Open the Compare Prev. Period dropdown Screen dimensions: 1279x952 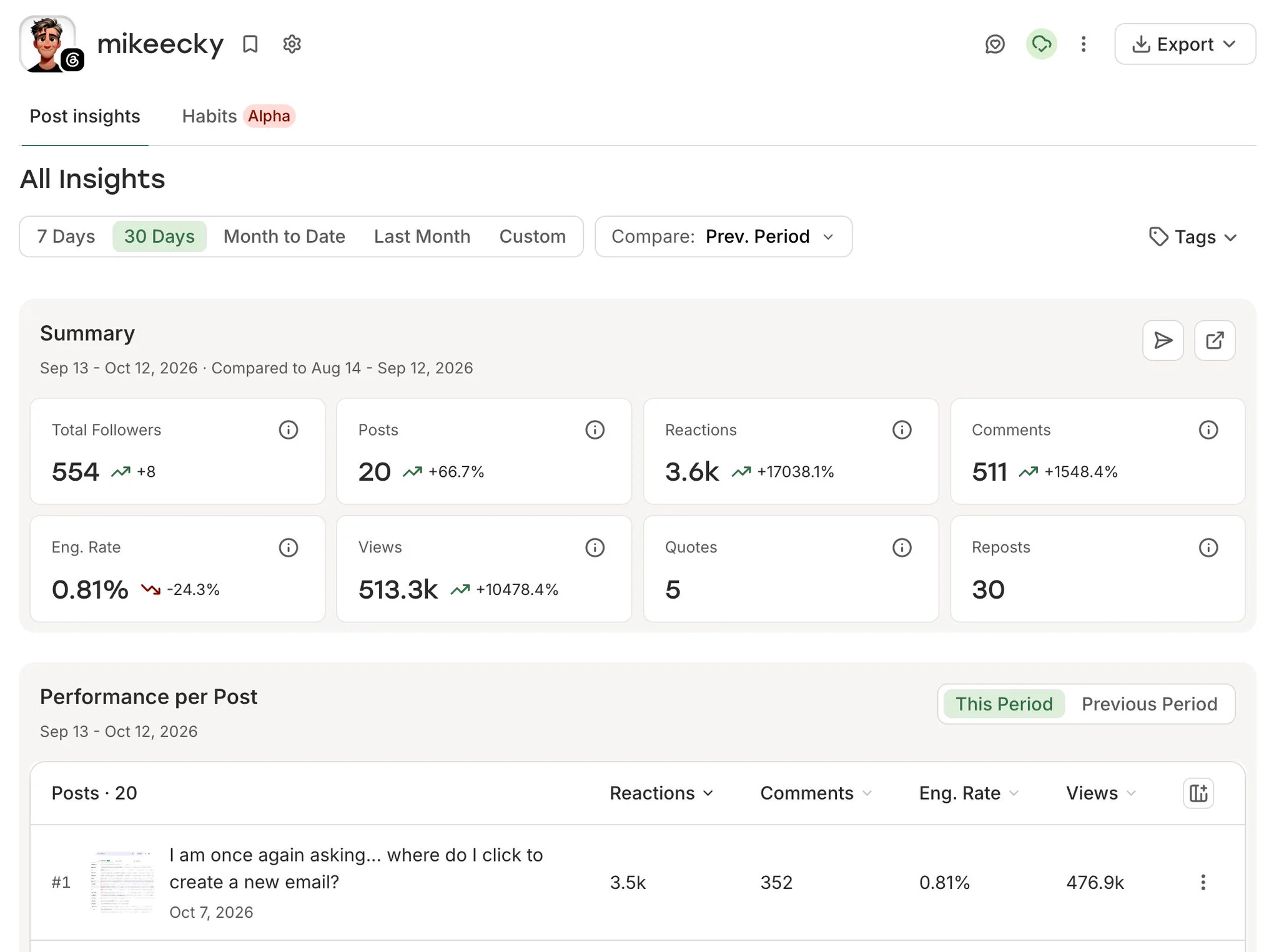click(x=723, y=237)
